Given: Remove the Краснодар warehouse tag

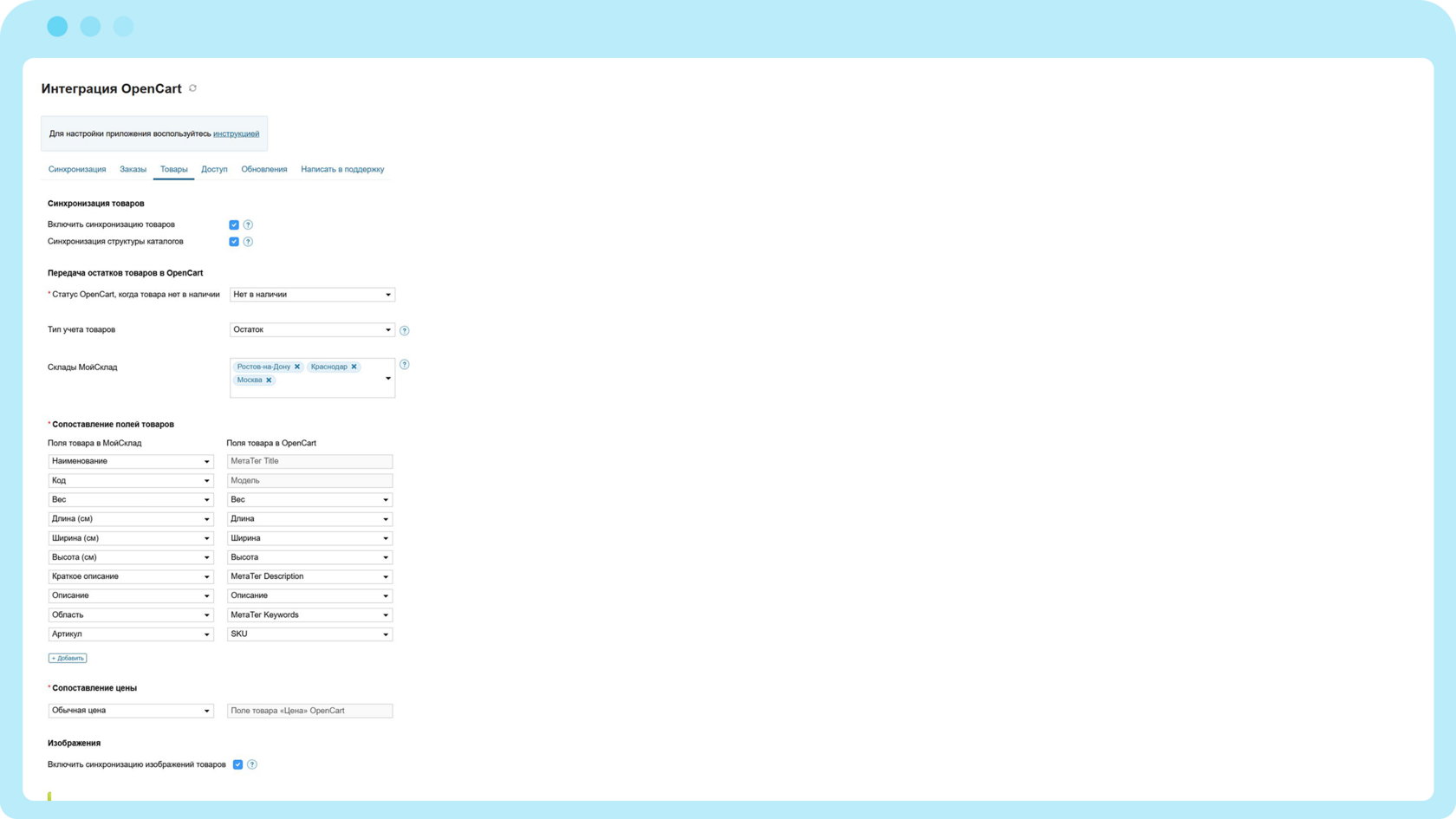Looking at the screenshot, I should point(354,367).
